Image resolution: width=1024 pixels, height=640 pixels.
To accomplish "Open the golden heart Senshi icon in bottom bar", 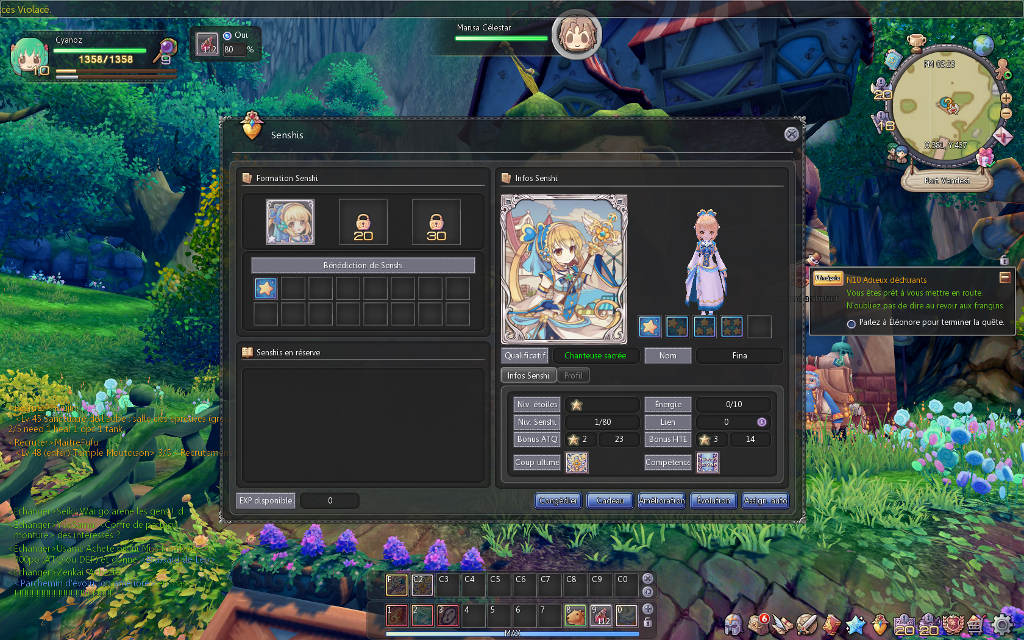I will point(880,625).
